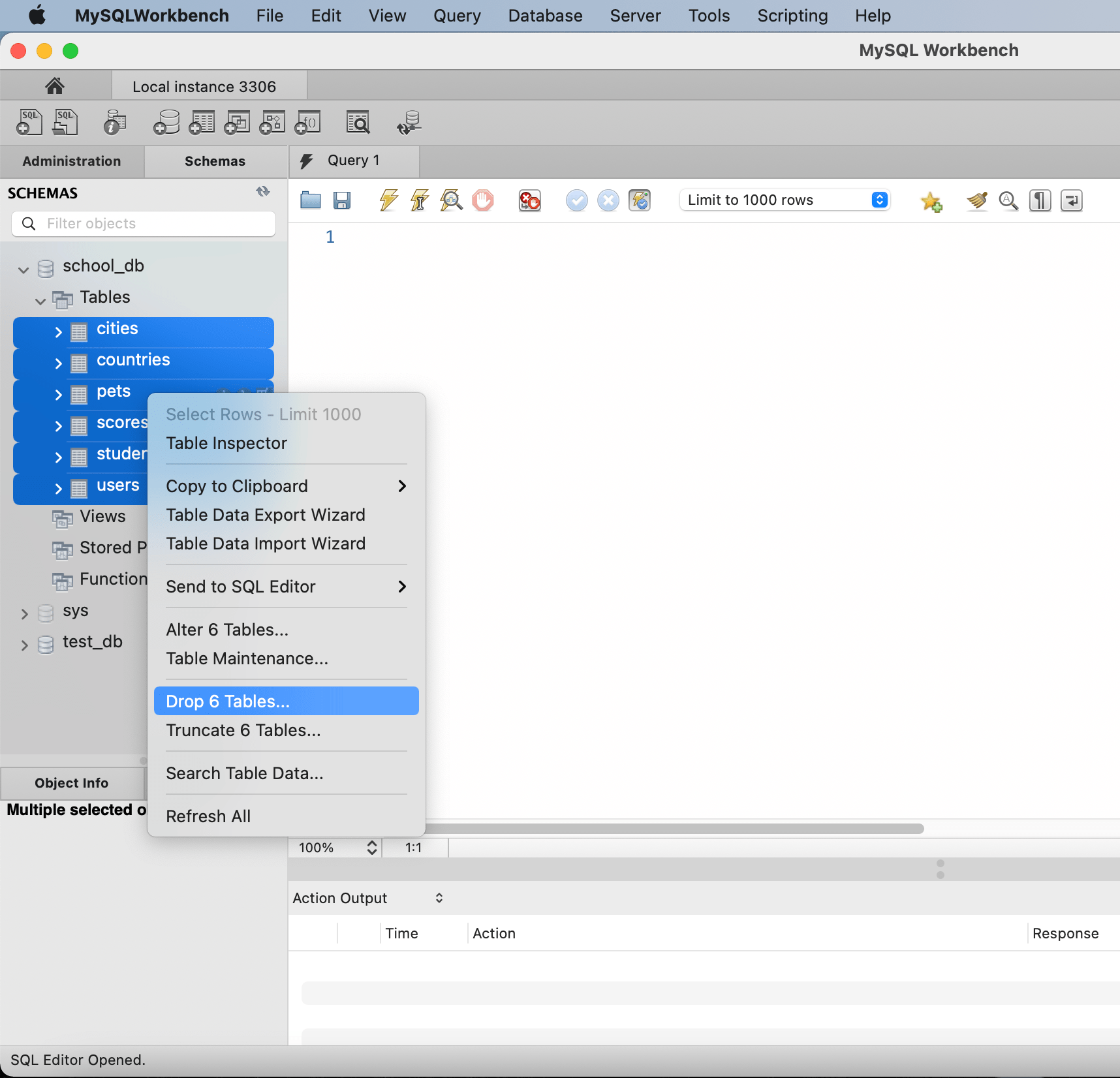The image size is (1120, 1078).
Task: Roll back the current transaction
Action: pos(608,200)
